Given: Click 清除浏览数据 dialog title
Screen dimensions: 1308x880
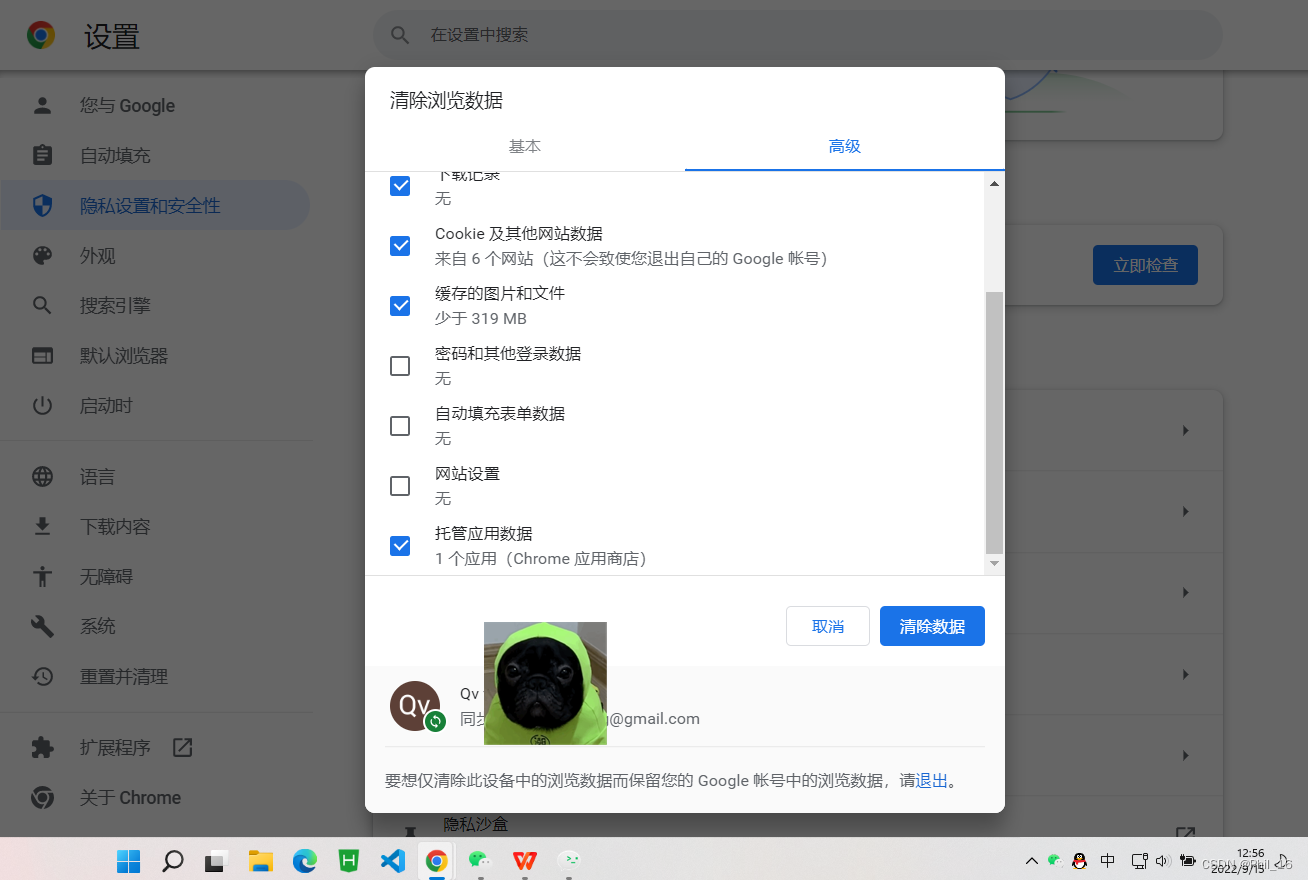Looking at the screenshot, I should [446, 100].
